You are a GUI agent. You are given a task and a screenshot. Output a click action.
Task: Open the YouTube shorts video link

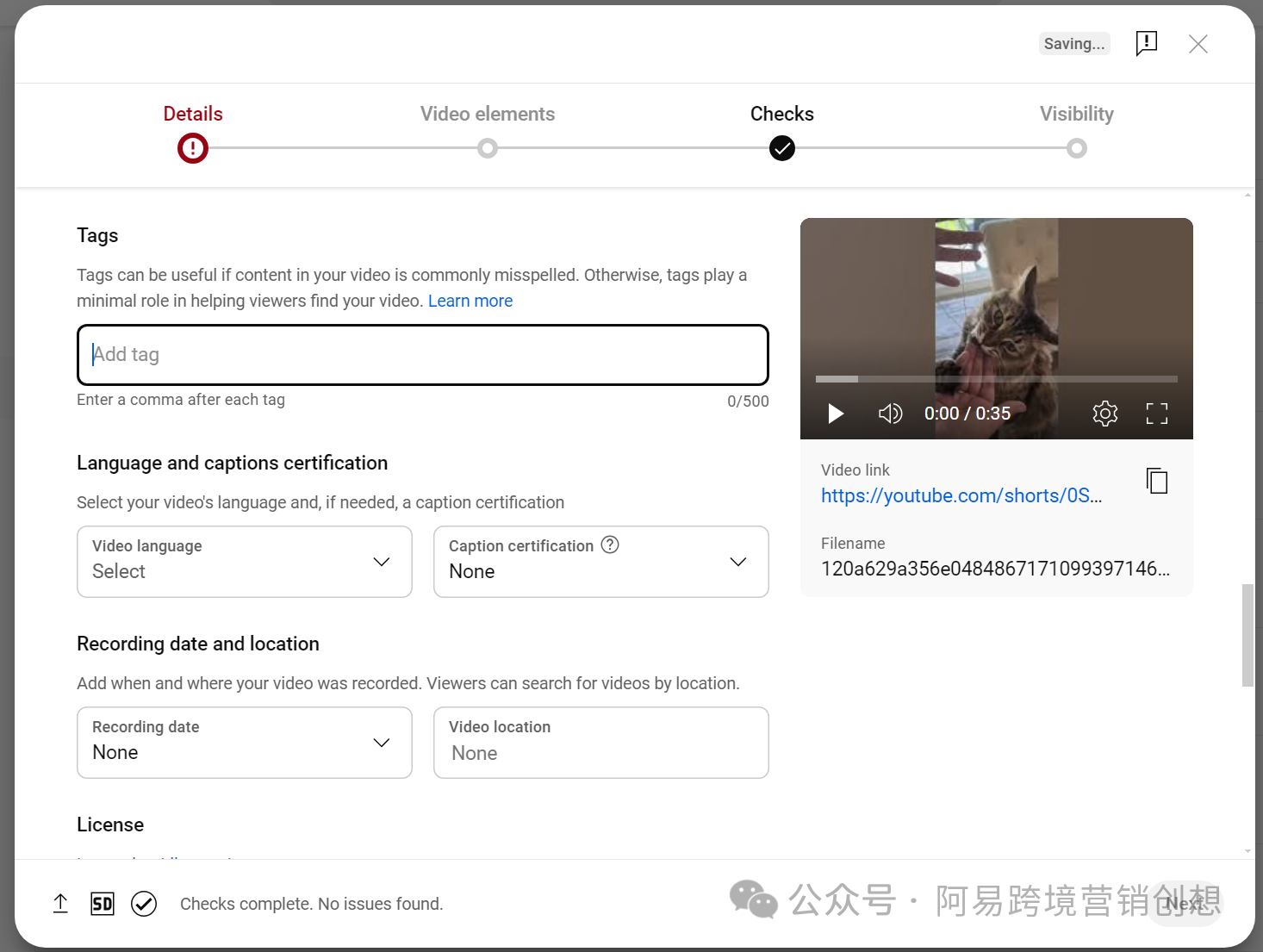(x=961, y=496)
